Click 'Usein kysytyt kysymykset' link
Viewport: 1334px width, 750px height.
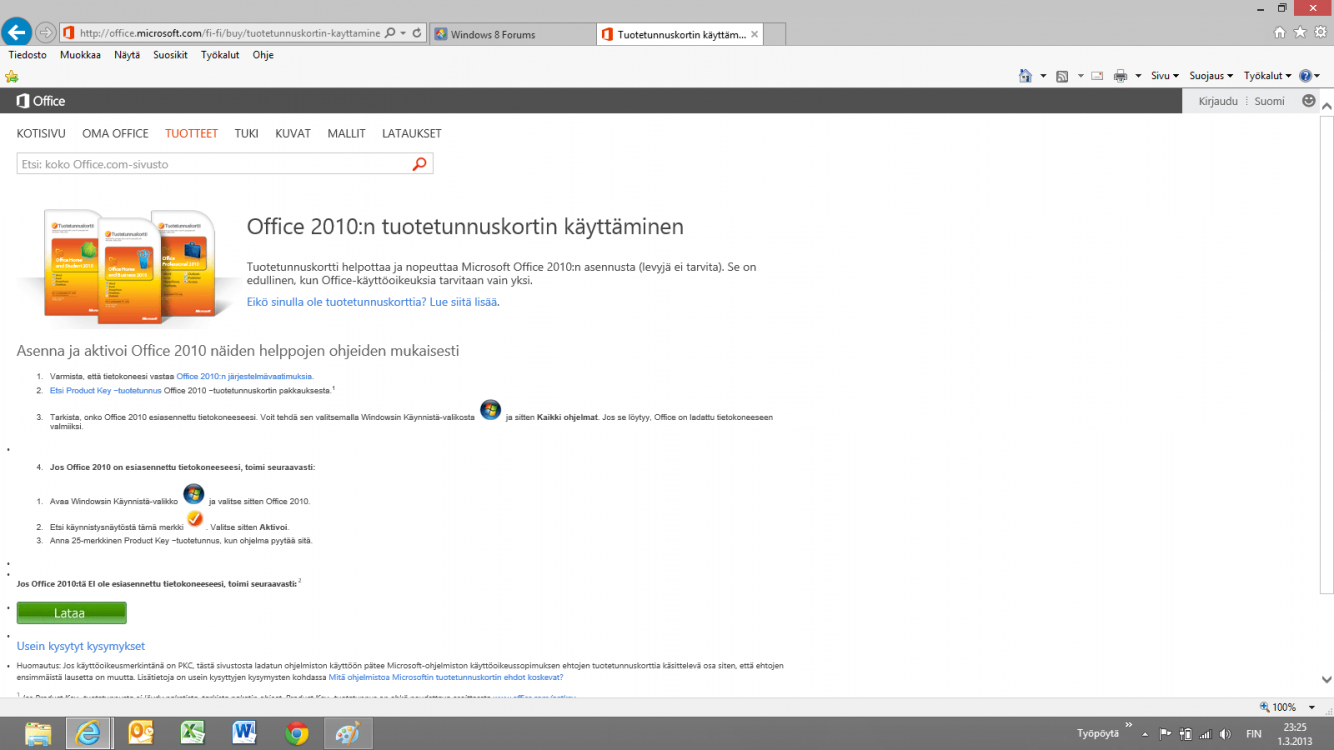[x=81, y=646]
